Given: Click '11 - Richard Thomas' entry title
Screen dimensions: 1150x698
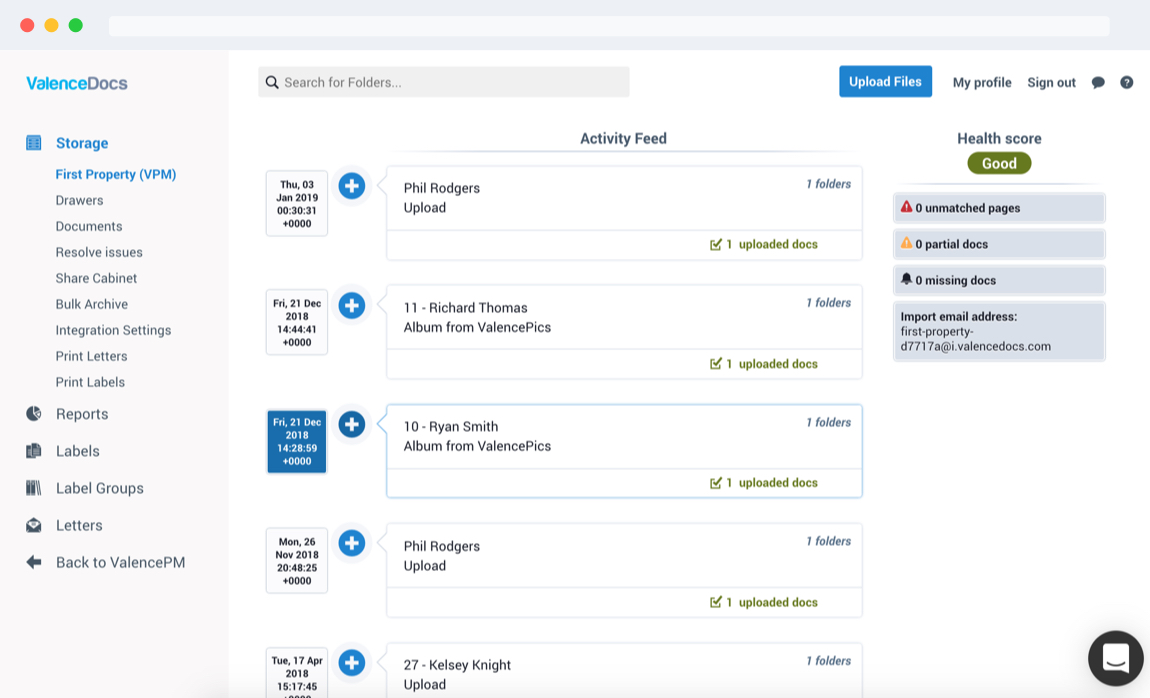Looking at the screenshot, I should (466, 308).
